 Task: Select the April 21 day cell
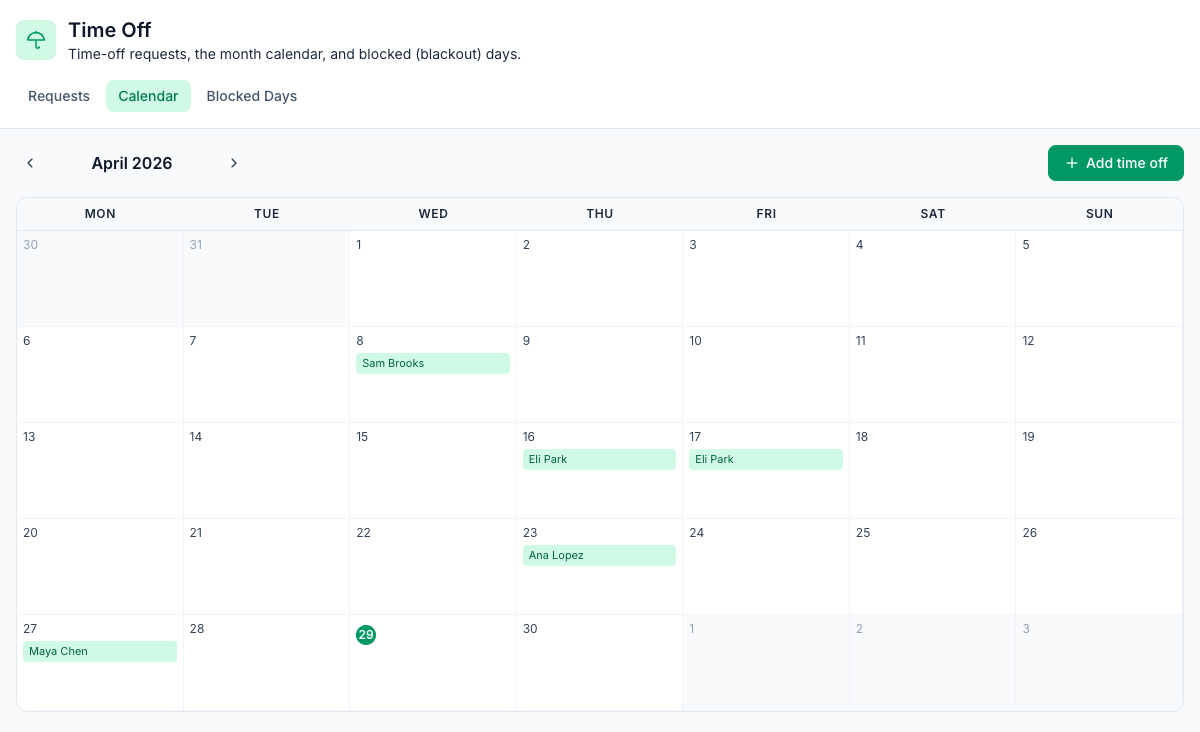pos(267,567)
